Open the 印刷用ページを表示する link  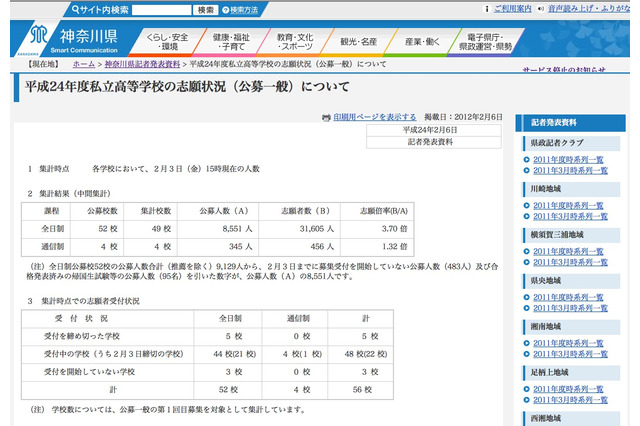[x=375, y=117]
